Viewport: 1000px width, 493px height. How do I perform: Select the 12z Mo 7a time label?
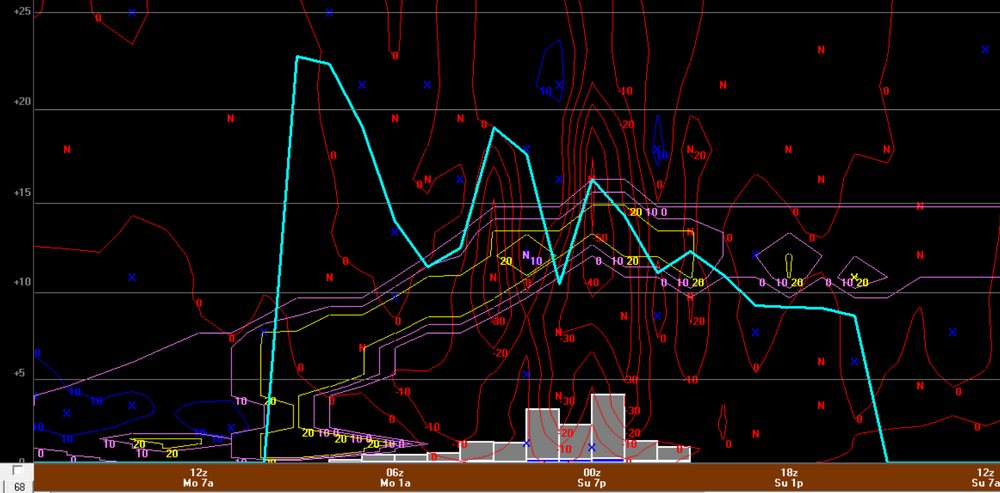(198, 478)
